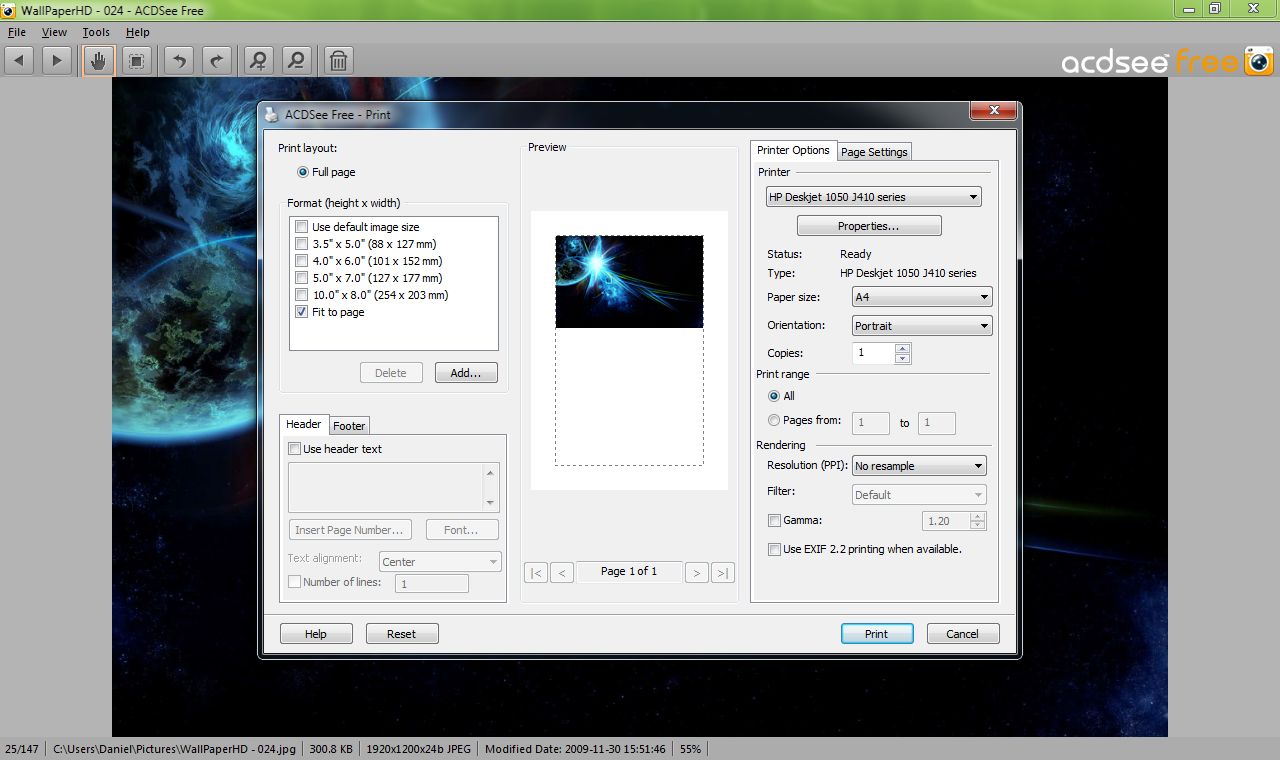Viewport: 1280px width, 760px height.
Task: Go to previous image in ACDSee toolbar
Action: pyautogui.click(x=19, y=61)
